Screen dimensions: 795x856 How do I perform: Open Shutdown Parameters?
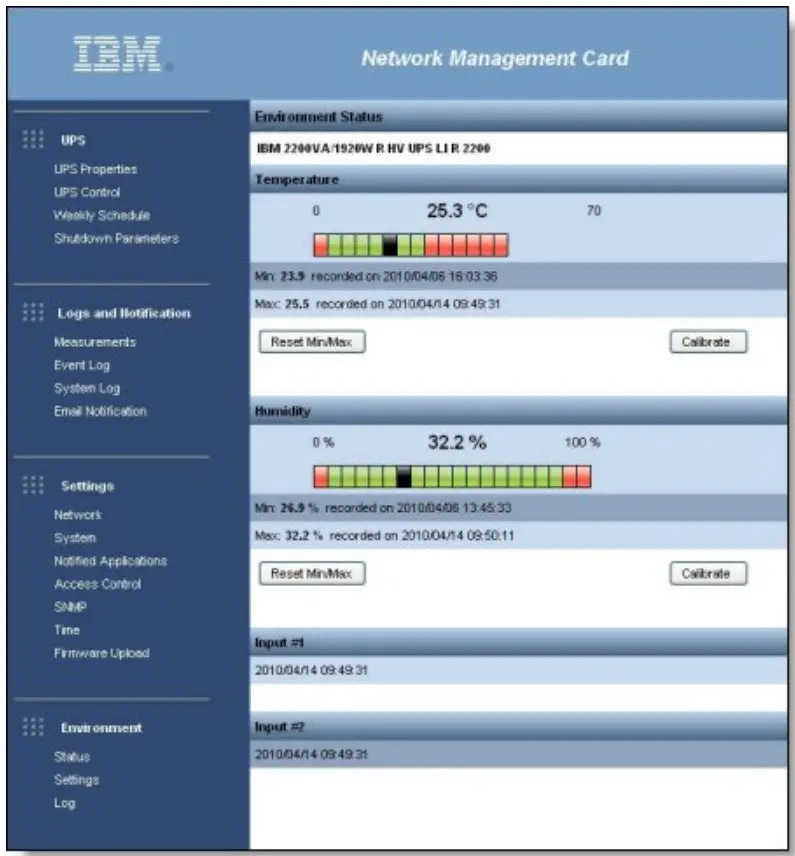coord(116,238)
